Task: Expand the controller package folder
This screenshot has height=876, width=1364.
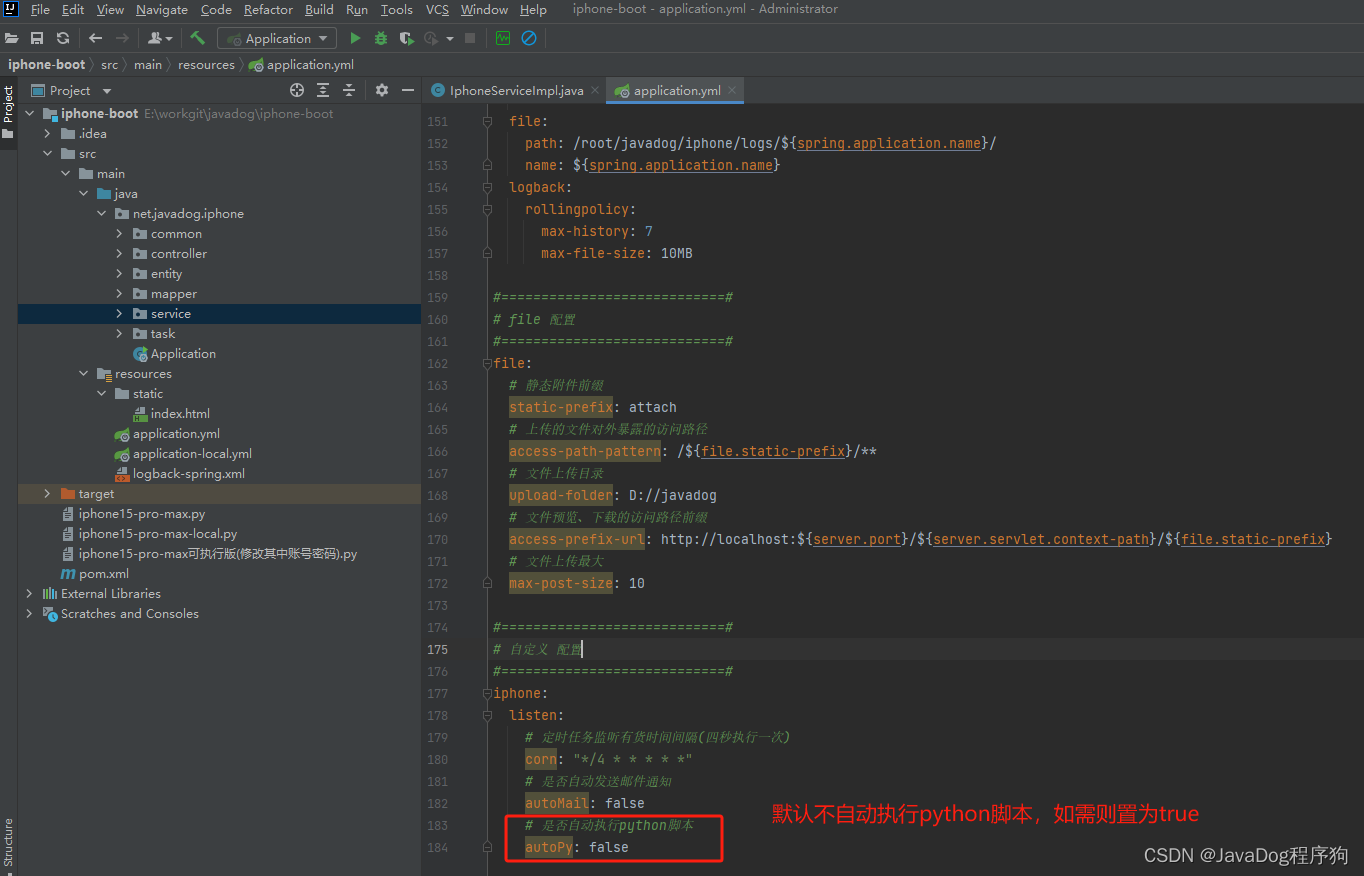Action: click(120, 254)
